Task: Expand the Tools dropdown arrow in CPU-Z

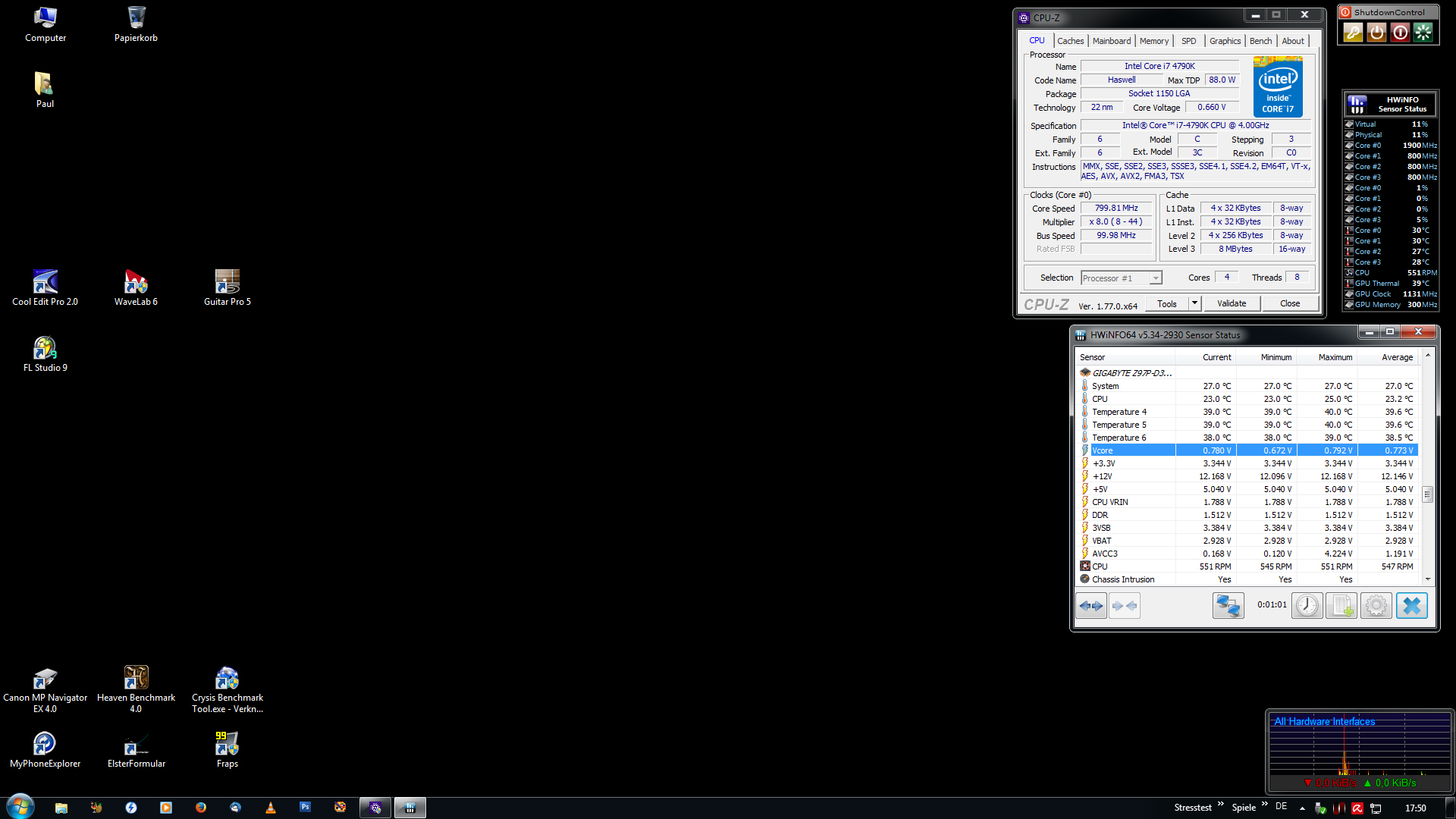Action: pos(1194,303)
